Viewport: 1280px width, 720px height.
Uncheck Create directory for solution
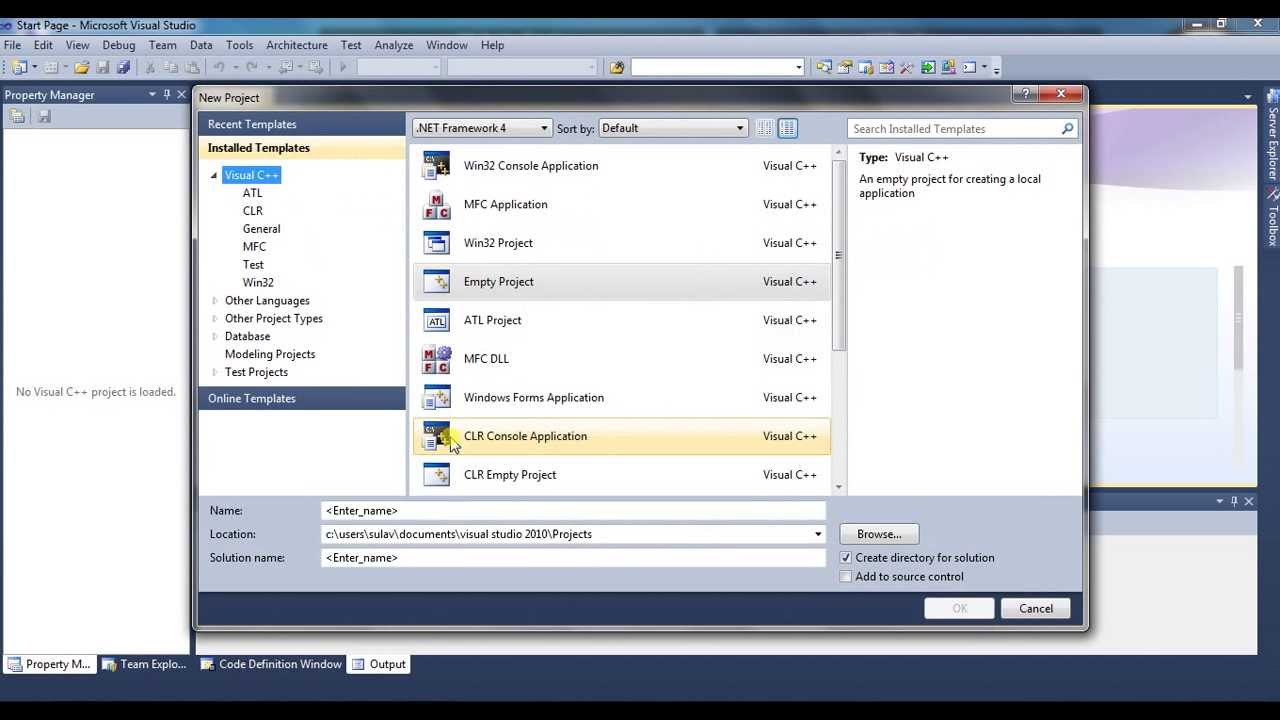[846, 558]
